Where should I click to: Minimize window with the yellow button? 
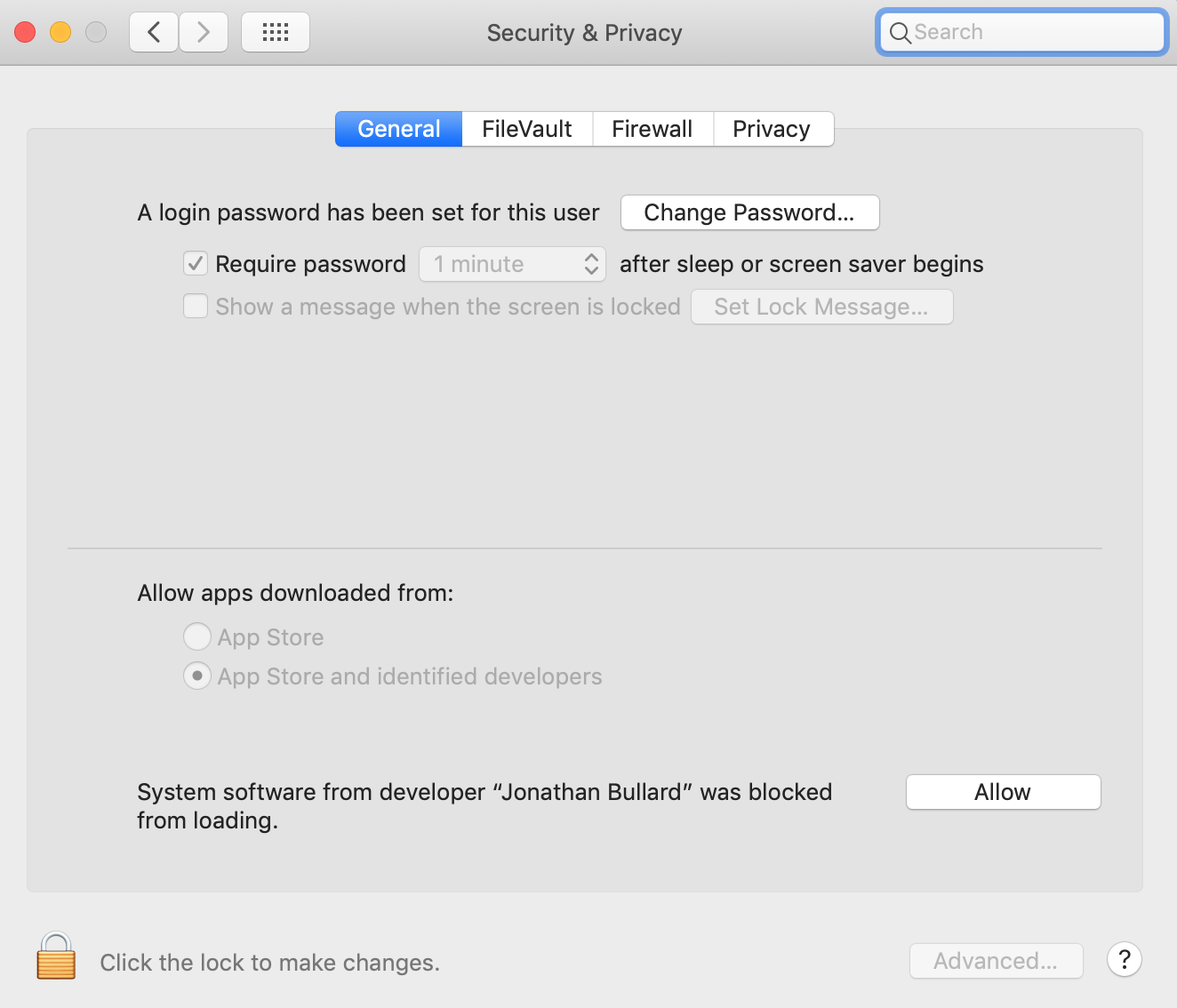click(x=60, y=33)
